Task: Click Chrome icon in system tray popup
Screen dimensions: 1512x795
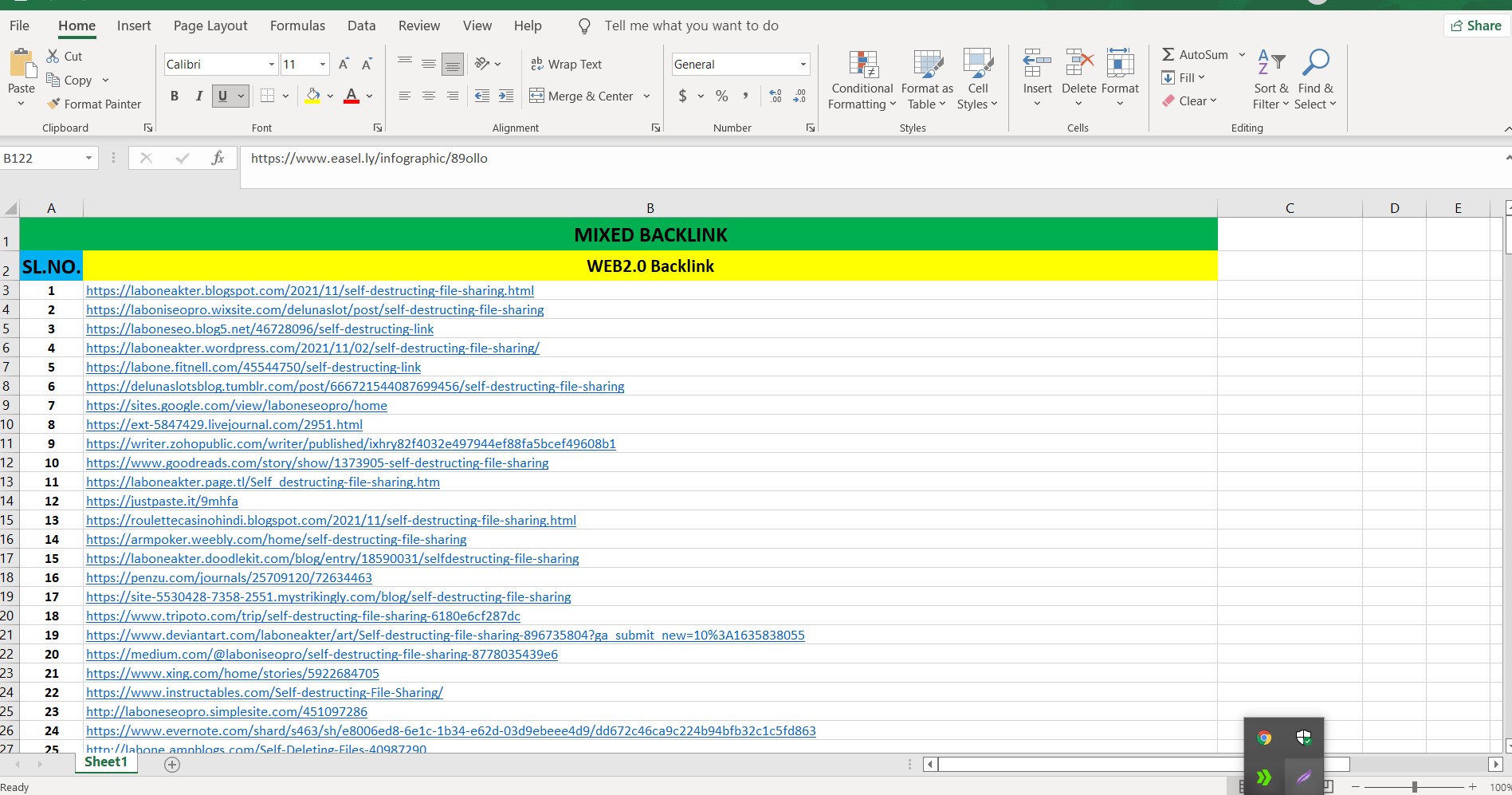Action: pyautogui.click(x=1264, y=738)
